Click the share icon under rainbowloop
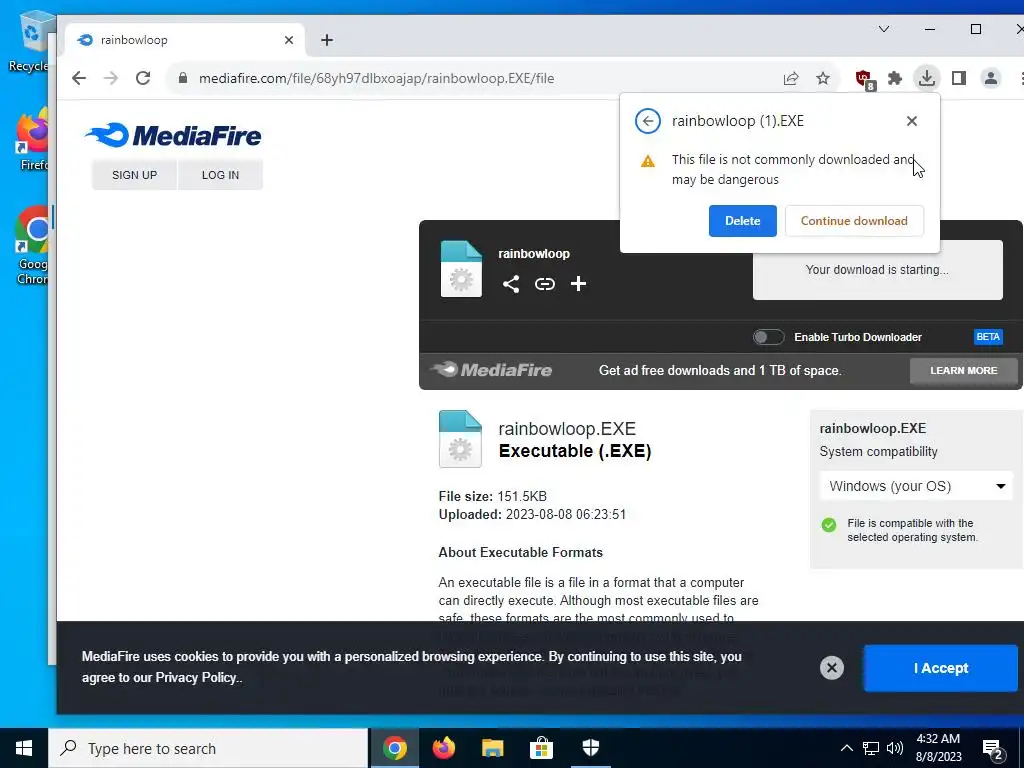 tap(511, 283)
